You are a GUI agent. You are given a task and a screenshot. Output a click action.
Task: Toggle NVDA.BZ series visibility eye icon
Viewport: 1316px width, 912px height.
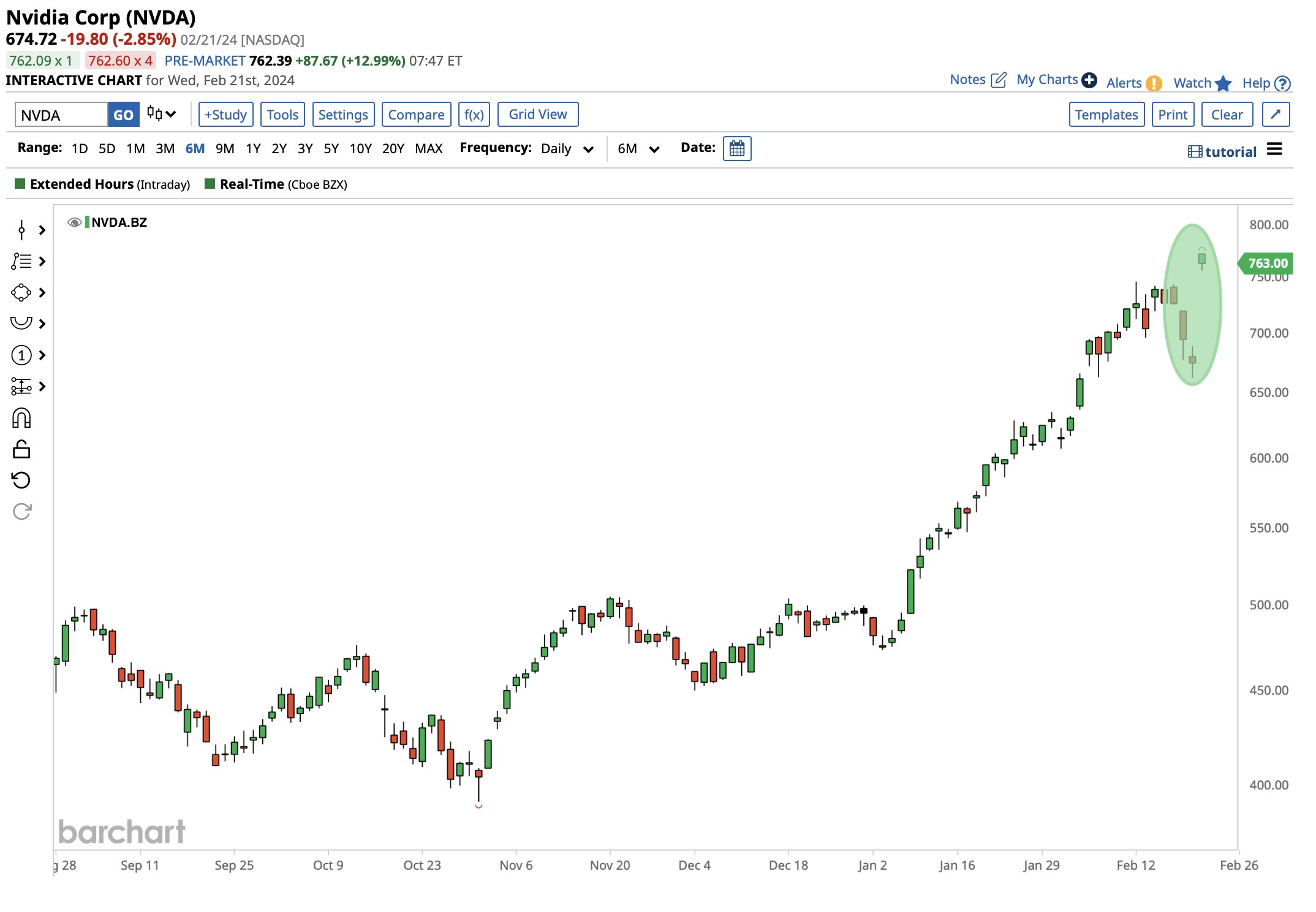click(x=74, y=222)
